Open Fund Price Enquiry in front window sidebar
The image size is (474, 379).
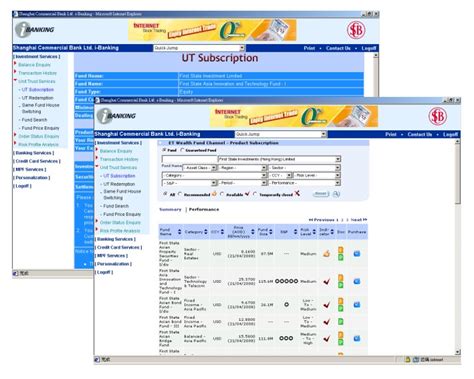122,214
